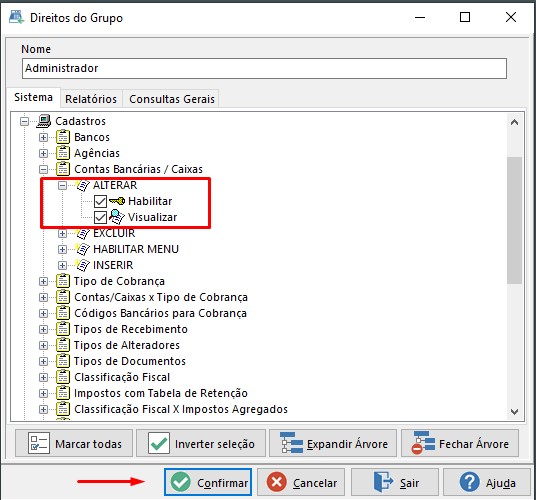
Task: Click the tree scrollbar up arrow
Action: pyautogui.click(x=514, y=122)
